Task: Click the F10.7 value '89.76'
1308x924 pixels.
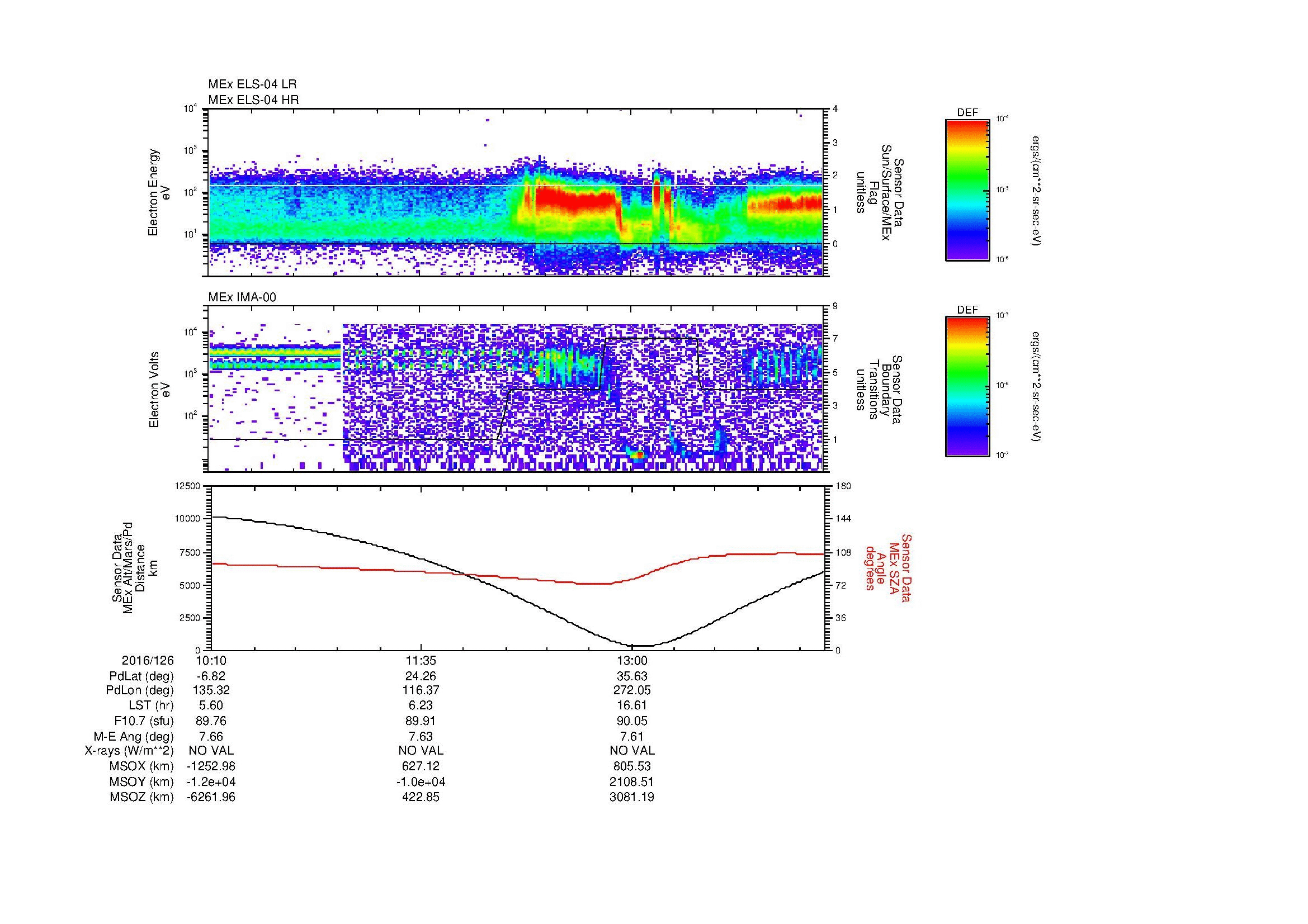Action: [x=211, y=721]
